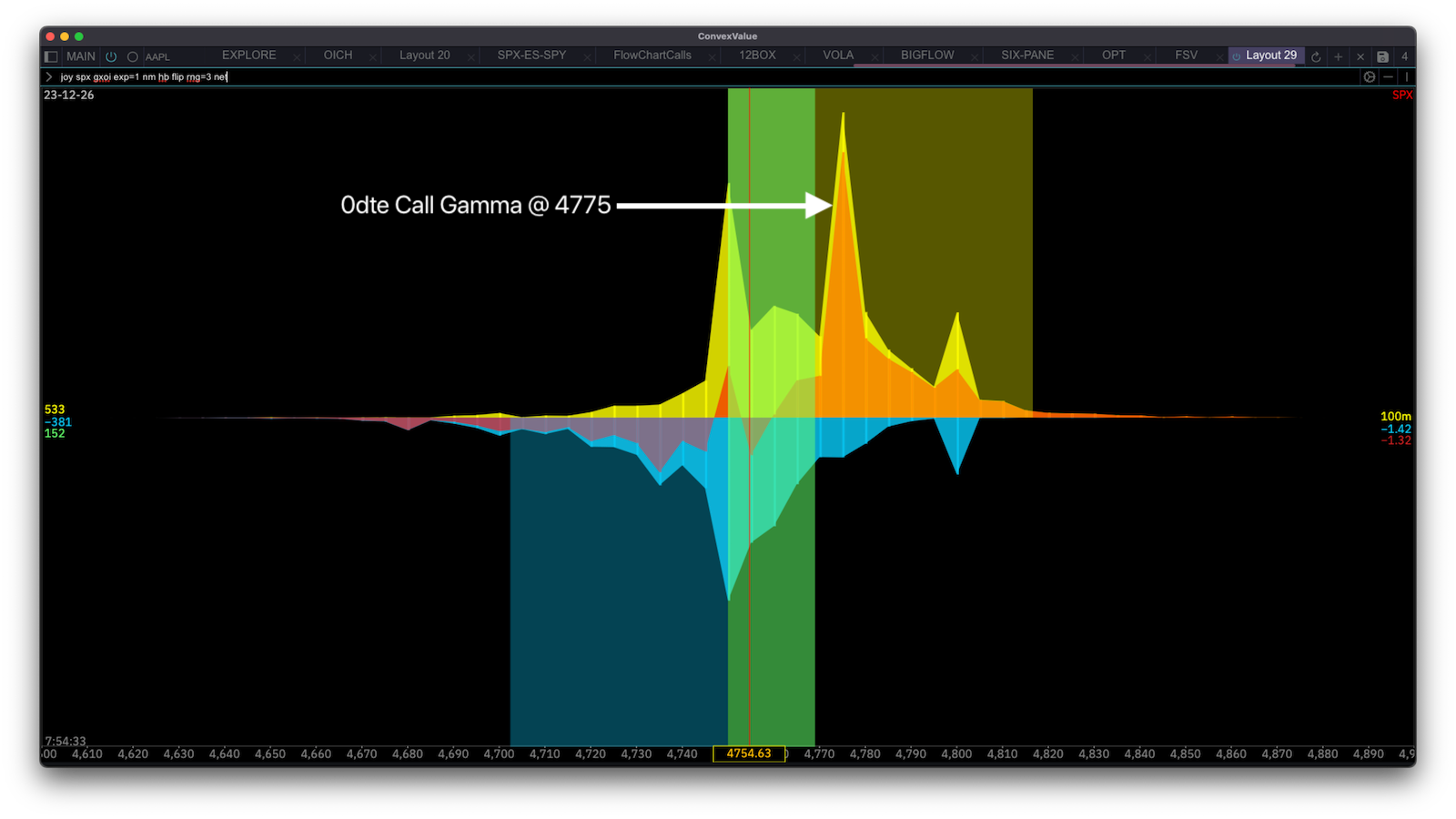Close the SIX-PANE tab

tap(1075, 57)
